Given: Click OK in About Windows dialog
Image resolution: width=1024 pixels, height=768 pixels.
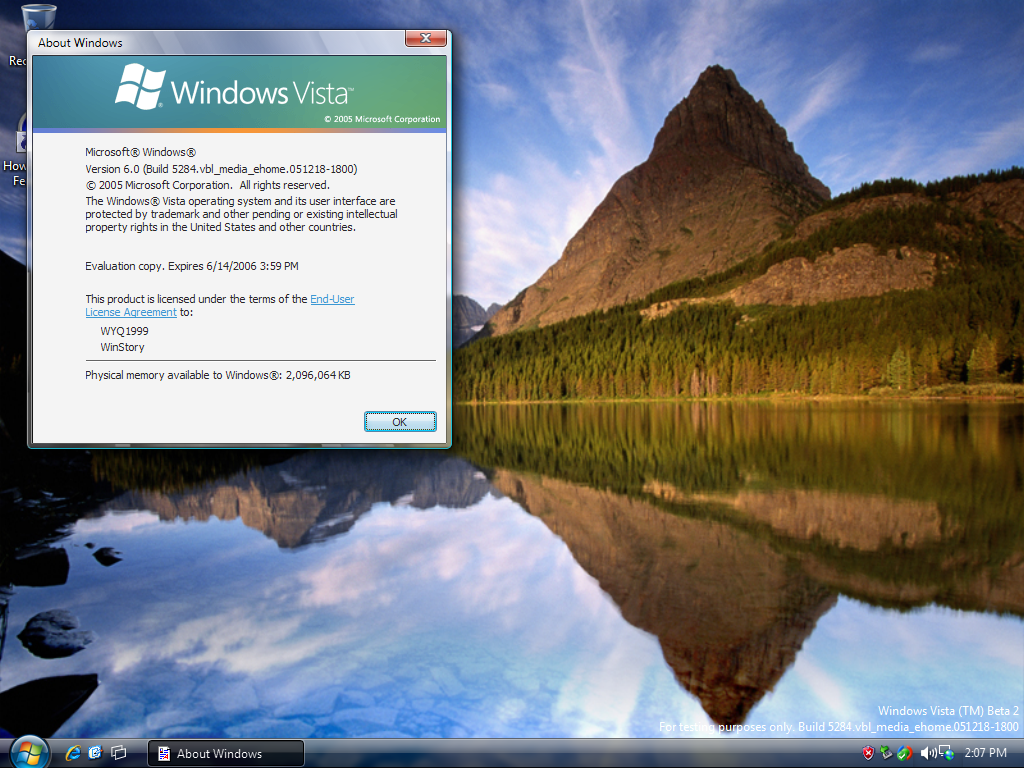Looking at the screenshot, I should [400, 422].
